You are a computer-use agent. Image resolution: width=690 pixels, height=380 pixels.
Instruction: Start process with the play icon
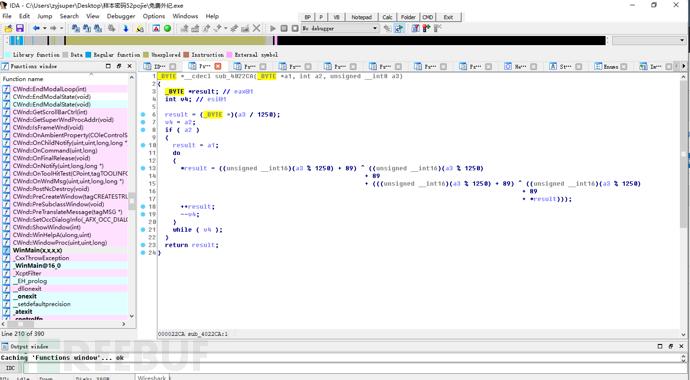(x=273, y=28)
